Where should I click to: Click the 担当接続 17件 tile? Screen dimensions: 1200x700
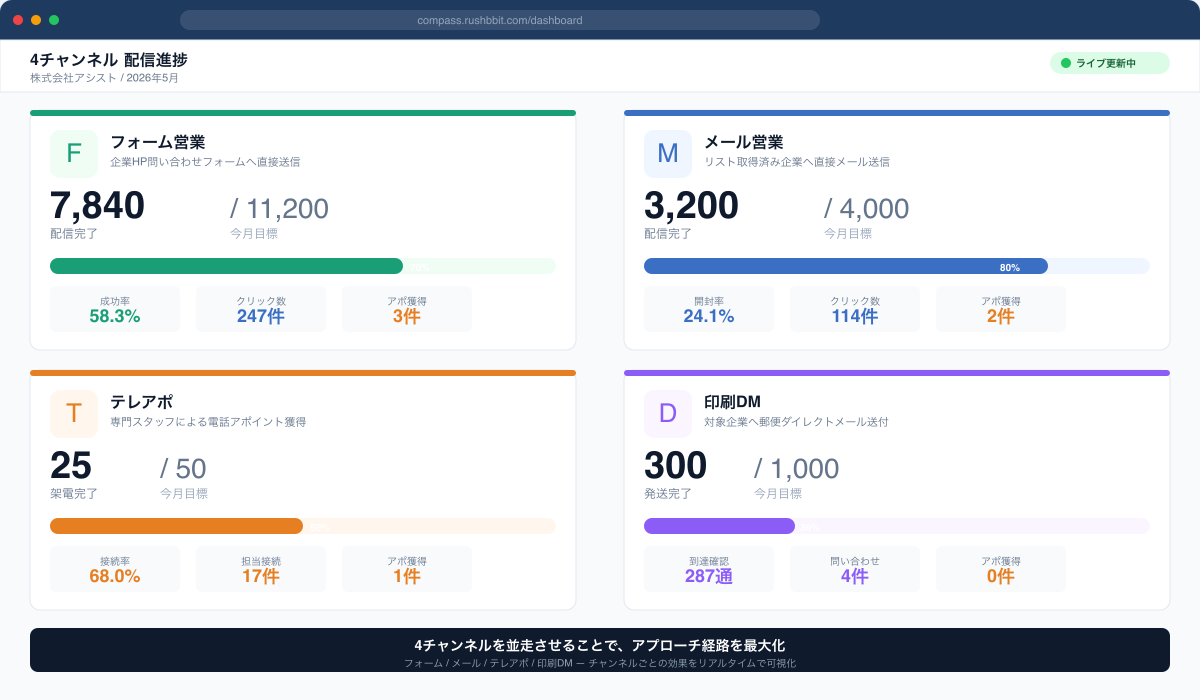261,569
